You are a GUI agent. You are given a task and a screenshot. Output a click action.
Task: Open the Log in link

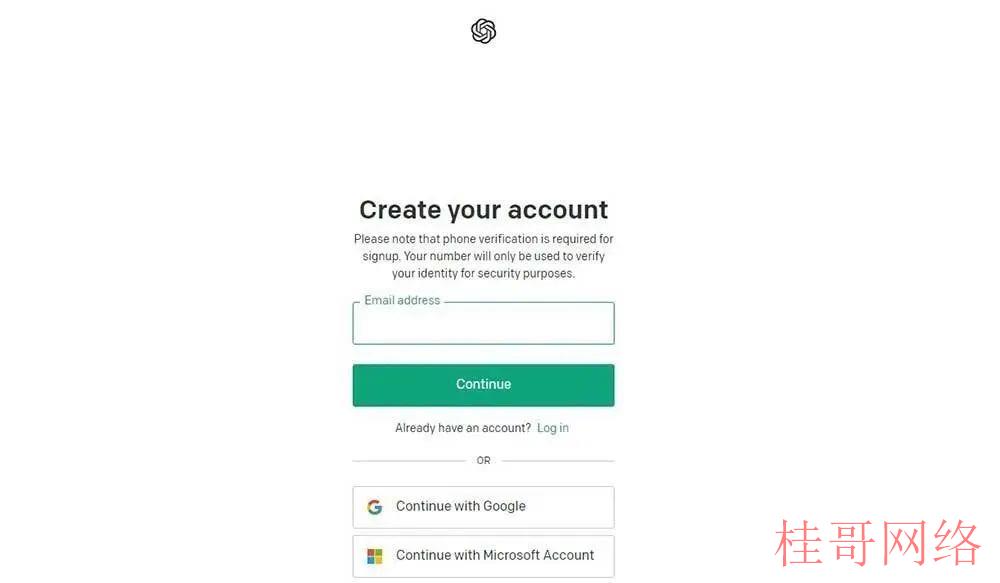pos(552,428)
